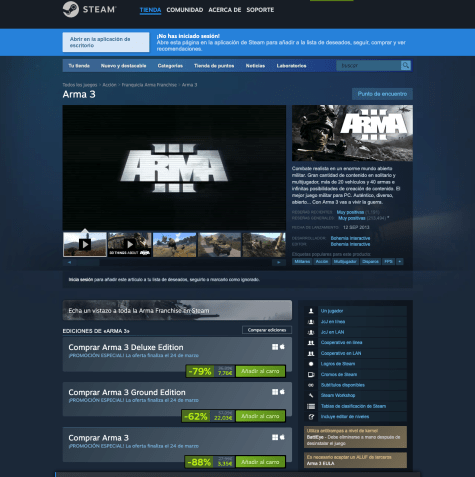Click the search magnifier icon
Screen dimensions: 475x477
point(405,65)
